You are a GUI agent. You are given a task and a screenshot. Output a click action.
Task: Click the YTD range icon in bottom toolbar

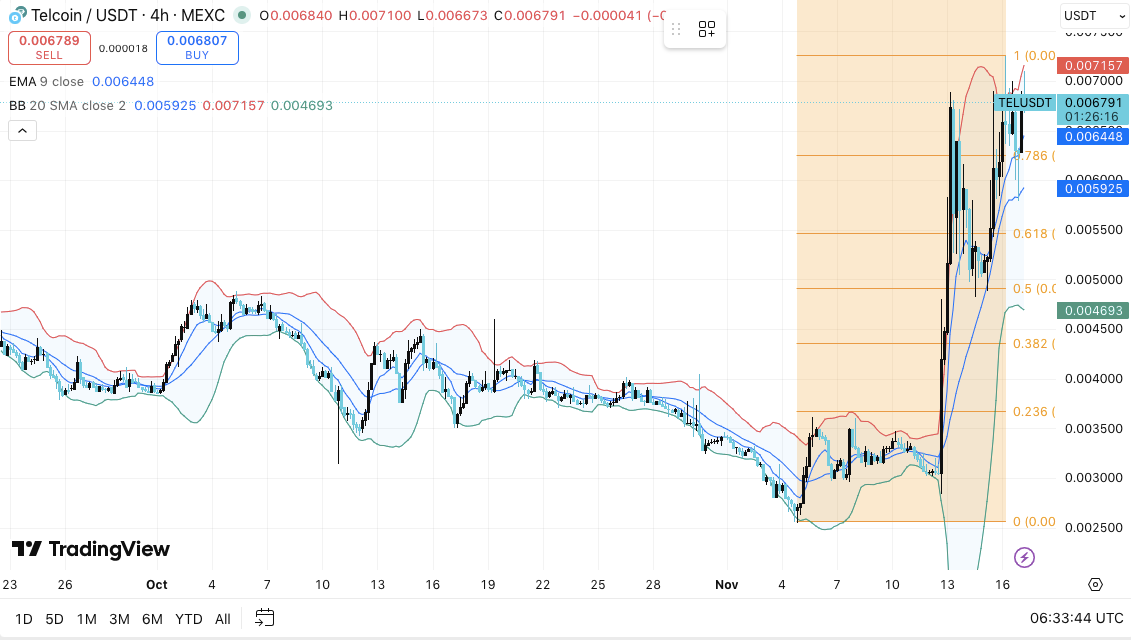(x=188, y=619)
